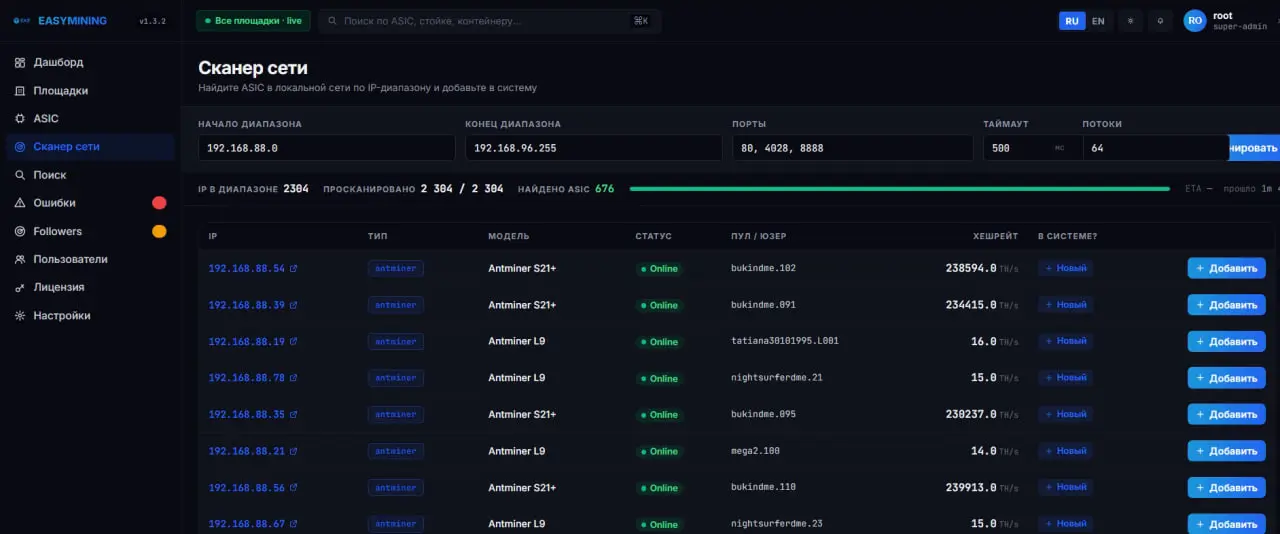Open the Дашборд sidebar icon
Viewport: 1280px width, 534px height.
click(20, 62)
